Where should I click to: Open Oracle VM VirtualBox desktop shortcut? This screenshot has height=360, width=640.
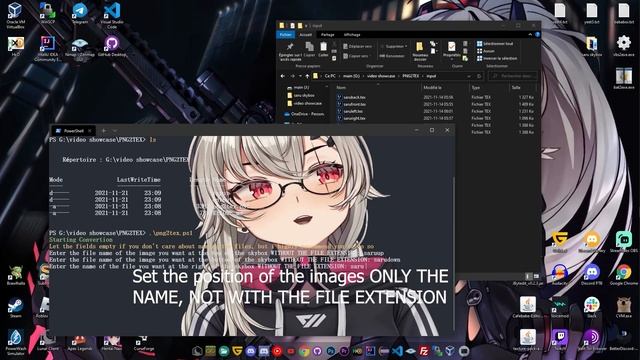tap(15, 16)
